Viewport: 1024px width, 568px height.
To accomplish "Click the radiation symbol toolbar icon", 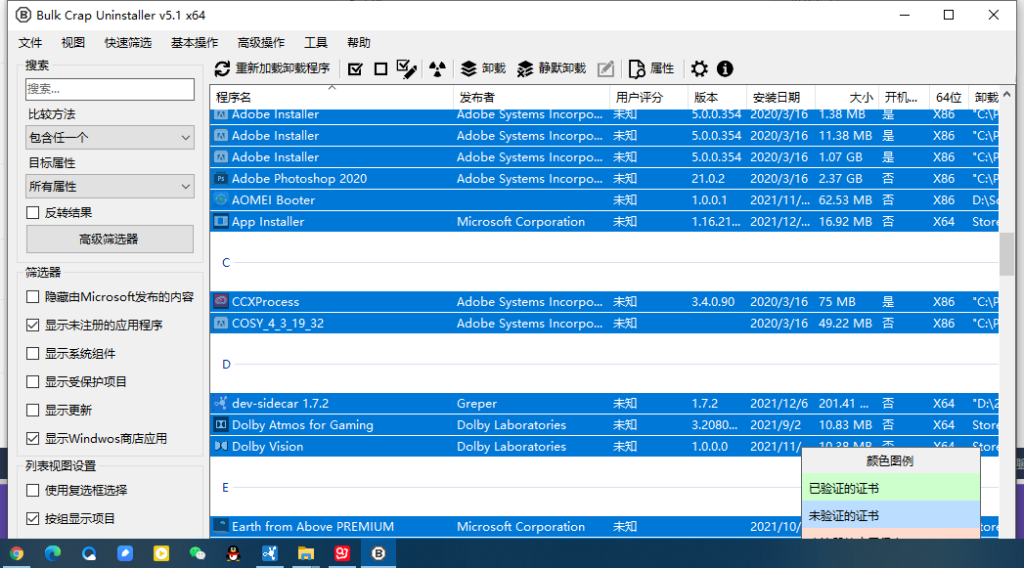I will click(438, 69).
